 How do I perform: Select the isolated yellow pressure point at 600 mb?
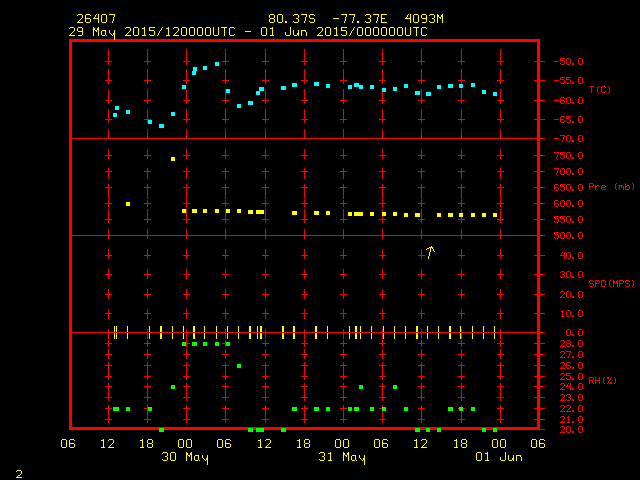coord(128,204)
